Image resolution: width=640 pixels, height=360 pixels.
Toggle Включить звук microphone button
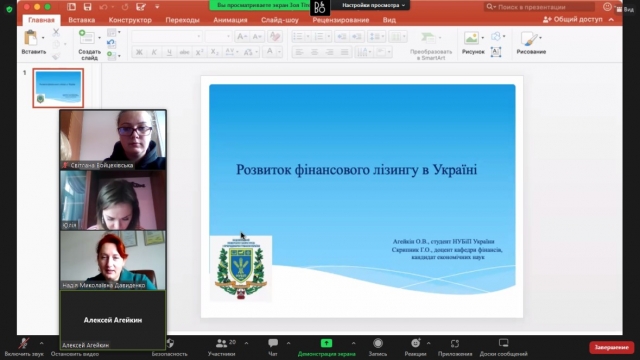pos(24,343)
